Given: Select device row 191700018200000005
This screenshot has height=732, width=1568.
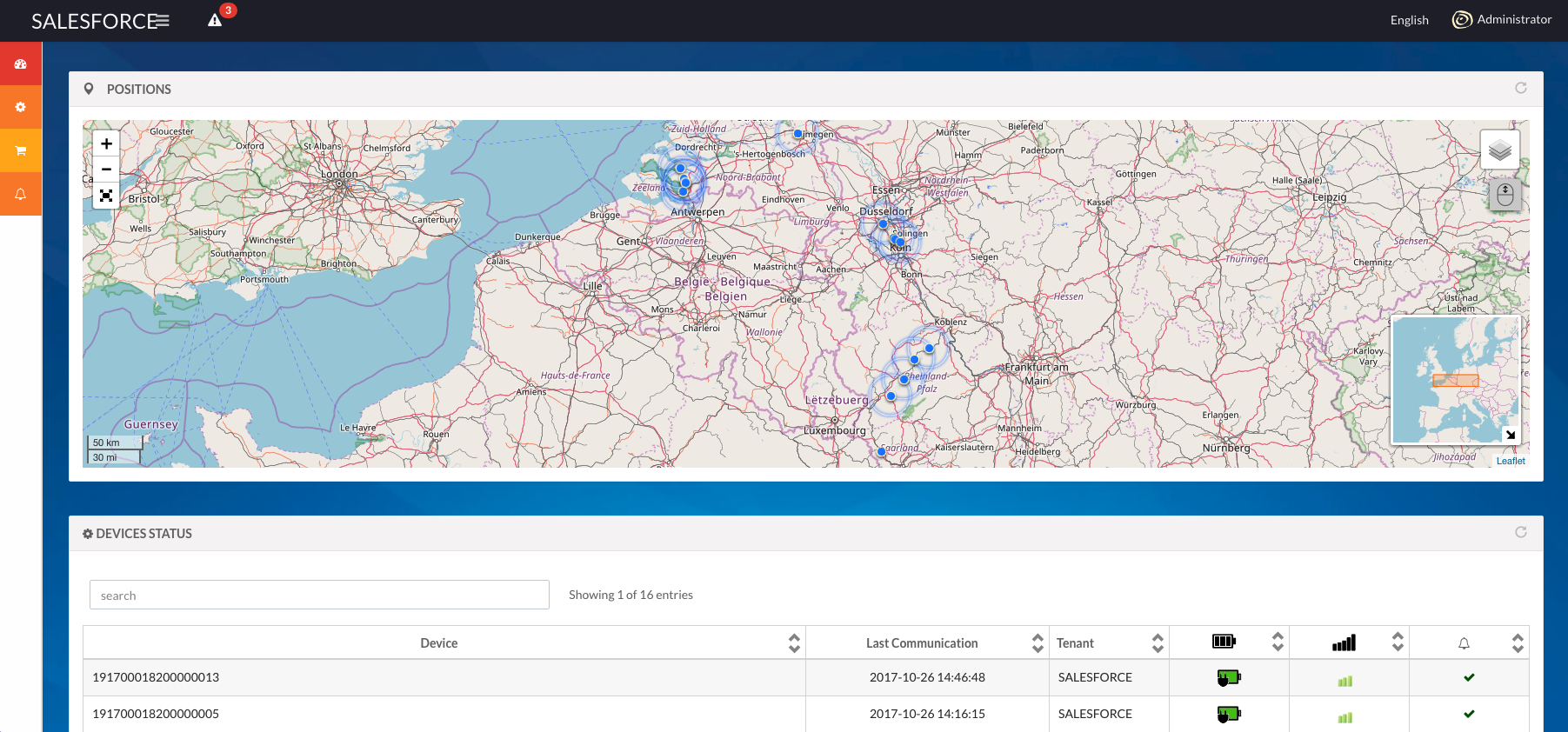Looking at the screenshot, I should pos(805,714).
